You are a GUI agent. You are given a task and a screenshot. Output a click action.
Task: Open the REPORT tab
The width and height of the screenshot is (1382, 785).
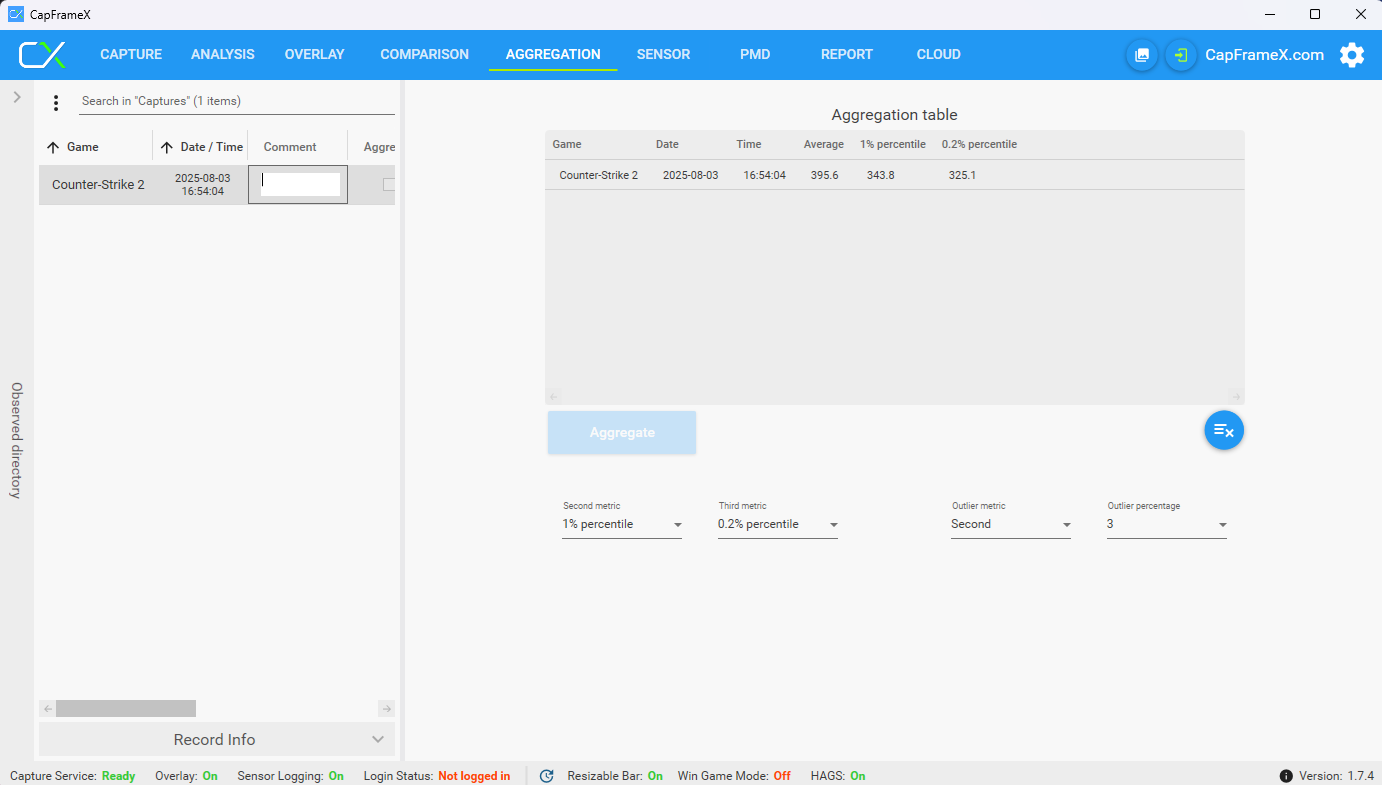click(847, 55)
